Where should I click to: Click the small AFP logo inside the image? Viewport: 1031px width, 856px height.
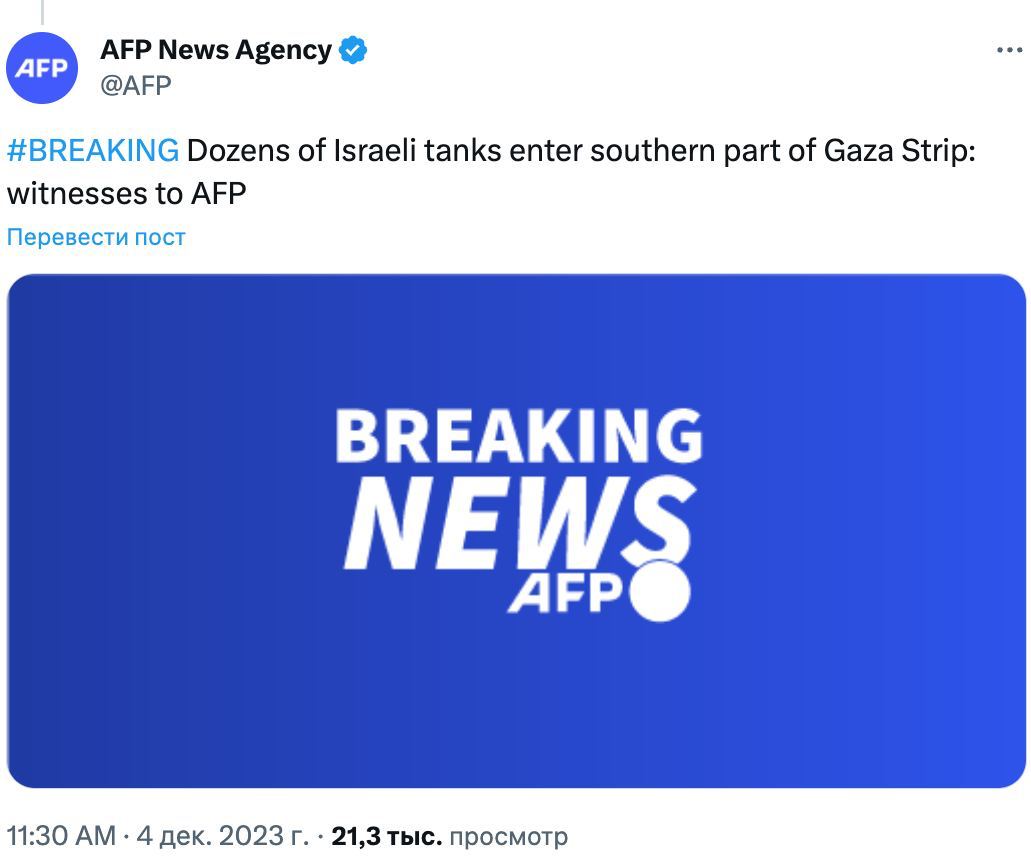[565, 594]
